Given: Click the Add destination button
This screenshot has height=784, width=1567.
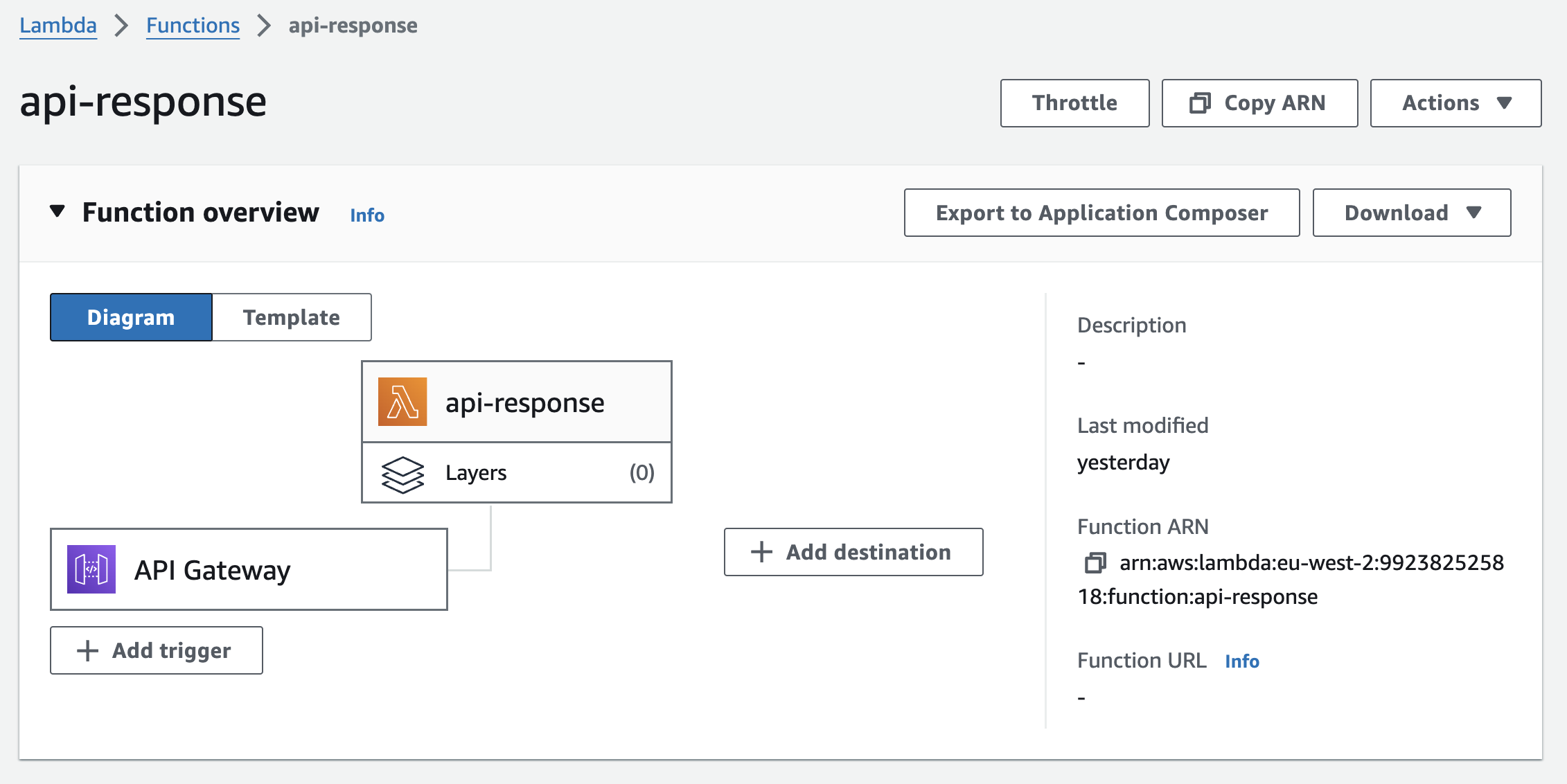Looking at the screenshot, I should 853,552.
